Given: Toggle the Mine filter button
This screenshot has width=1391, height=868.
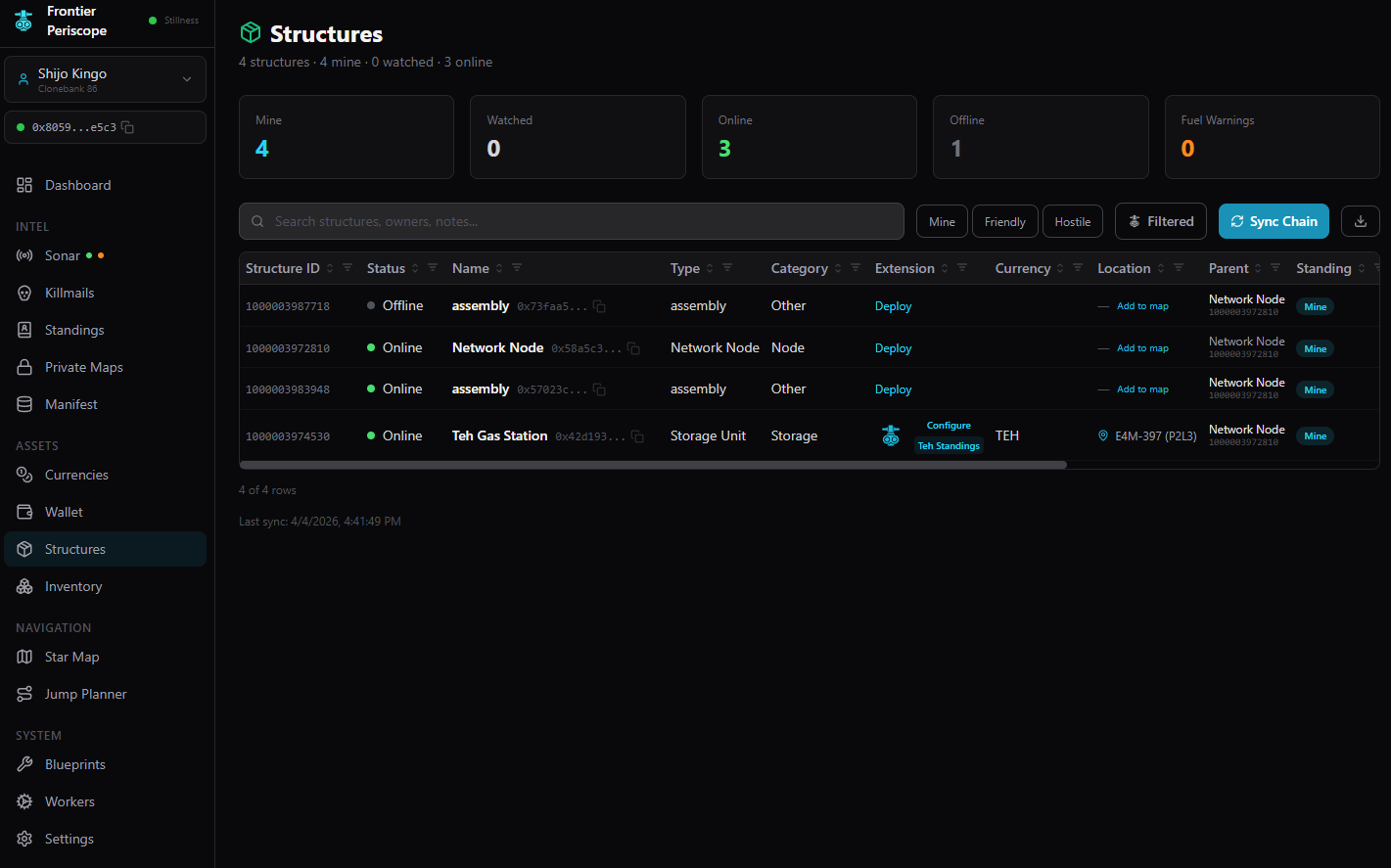Looking at the screenshot, I should [942, 221].
